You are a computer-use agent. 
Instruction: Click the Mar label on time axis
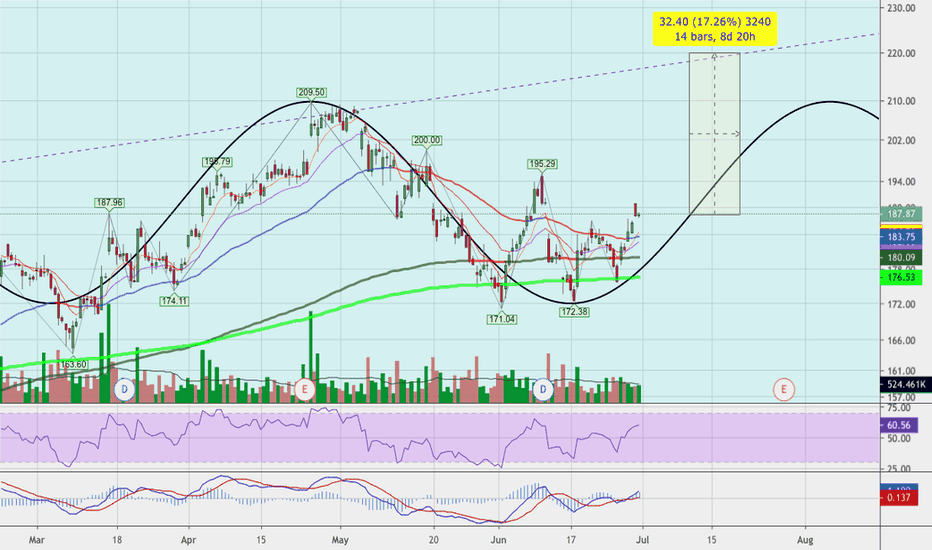[x=37, y=540]
